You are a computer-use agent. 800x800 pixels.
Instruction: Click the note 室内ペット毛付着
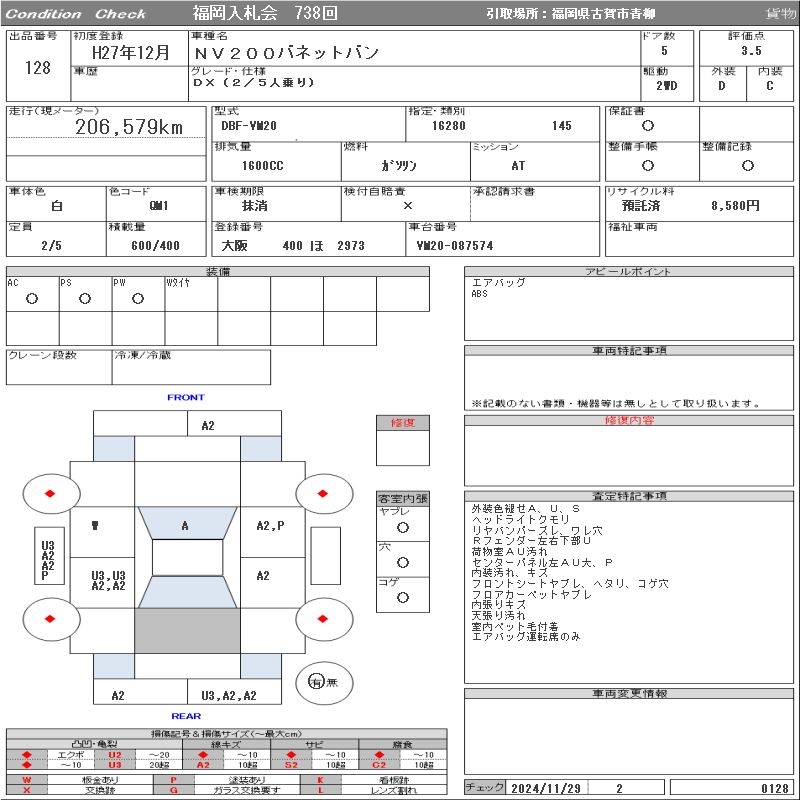click(515, 626)
